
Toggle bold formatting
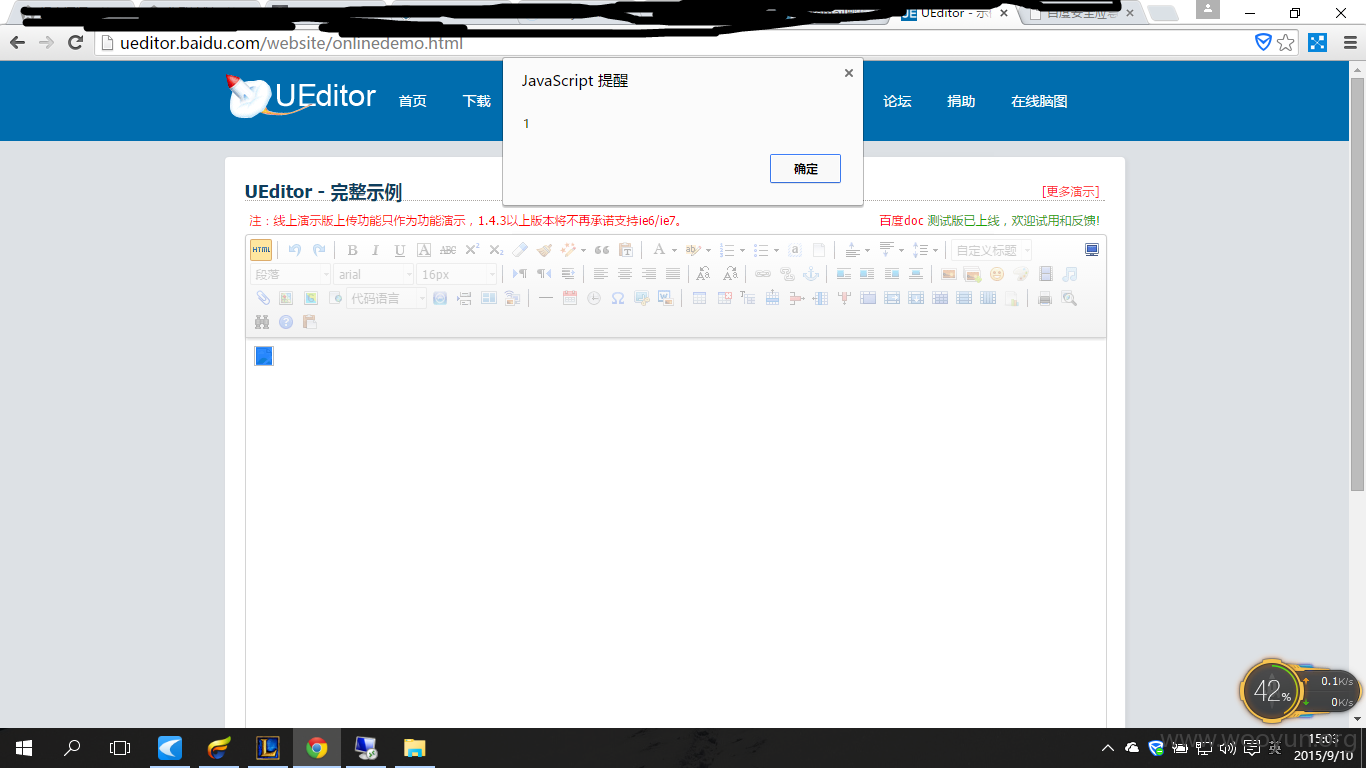click(x=352, y=250)
